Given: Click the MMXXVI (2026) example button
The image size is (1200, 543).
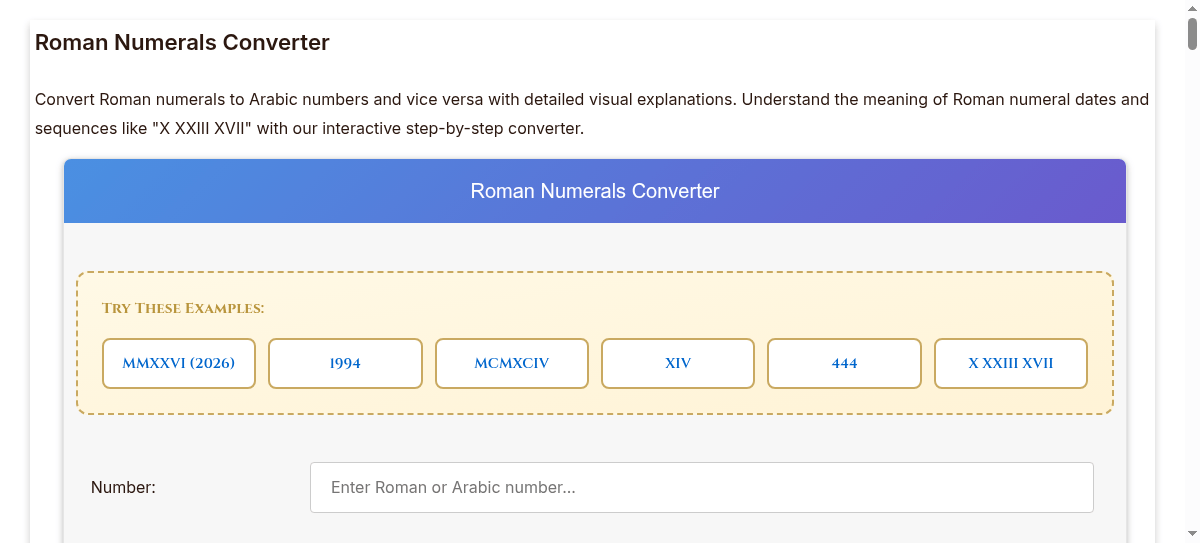Looking at the screenshot, I should (179, 363).
